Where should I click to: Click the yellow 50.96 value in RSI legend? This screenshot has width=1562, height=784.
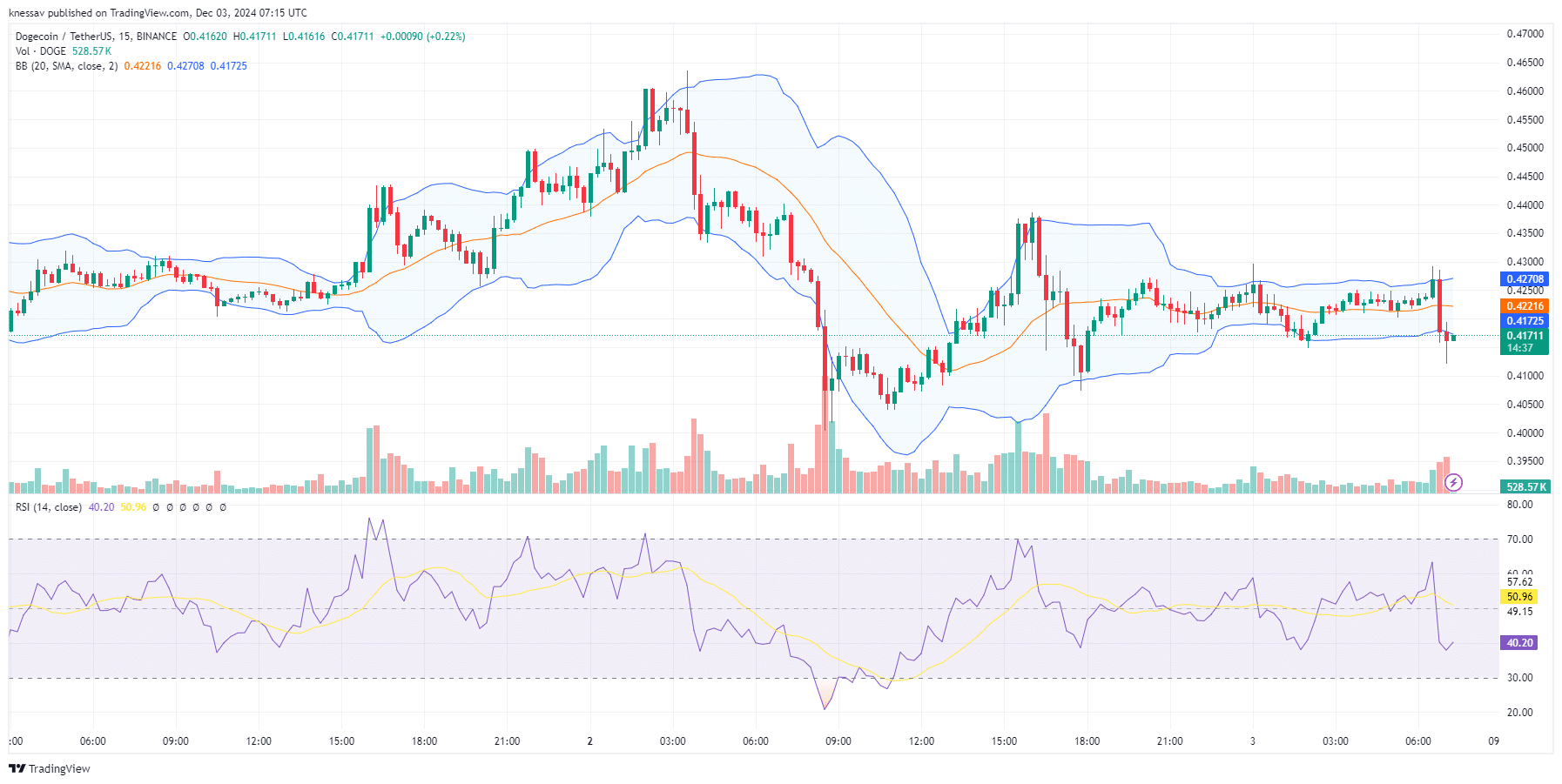[x=133, y=507]
